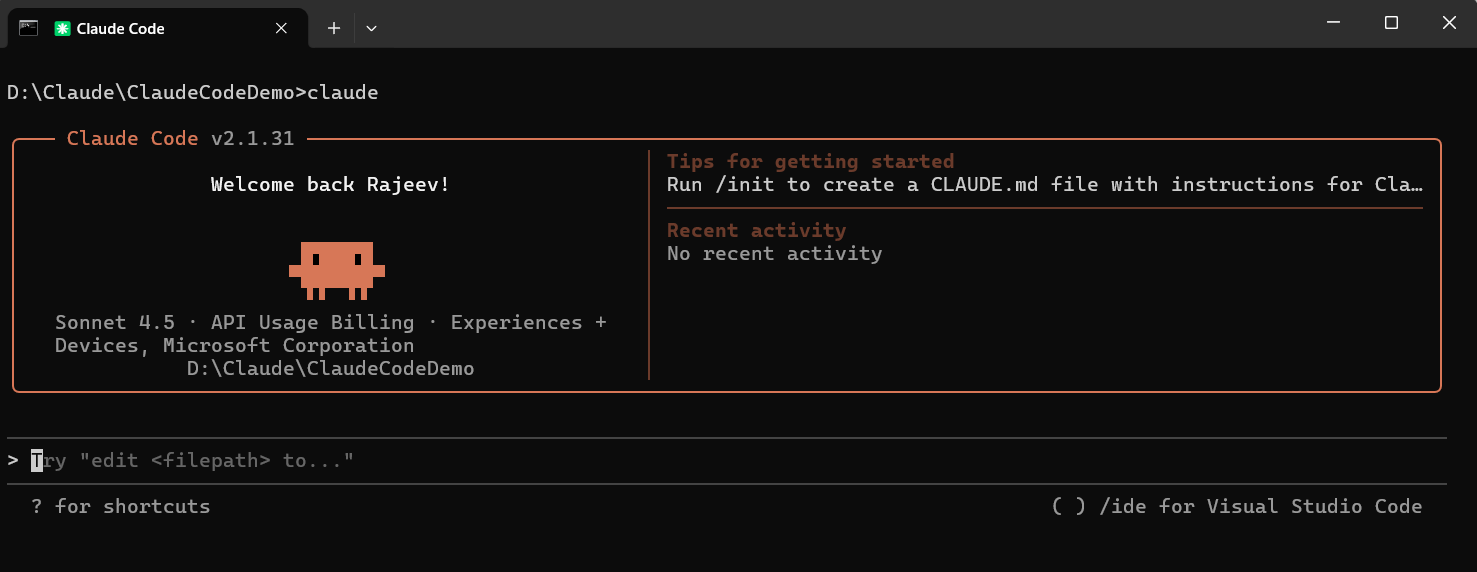This screenshot has width=1477, height=572.
Task: Click the D:\Claude\ClaudeCodeDemo path in welcome box
Action: coord(331,368)
